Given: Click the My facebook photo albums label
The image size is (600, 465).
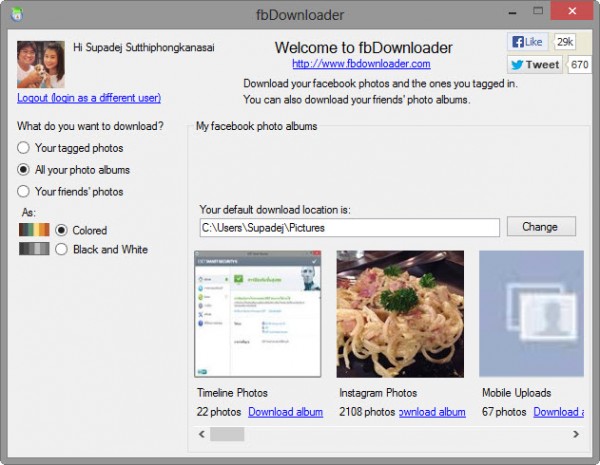Looking at the screenshot, I should coord(256,126).
